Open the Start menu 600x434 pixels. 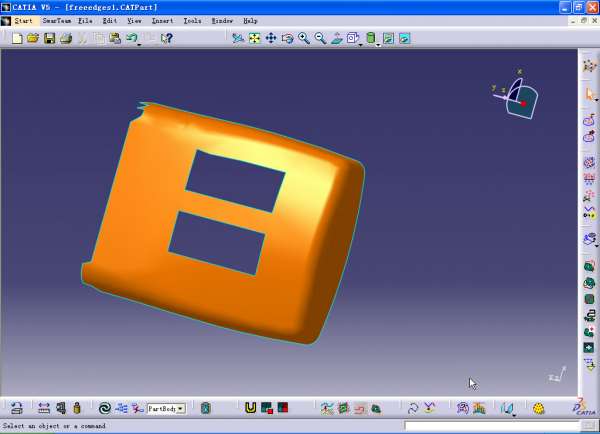click(23, 21)
